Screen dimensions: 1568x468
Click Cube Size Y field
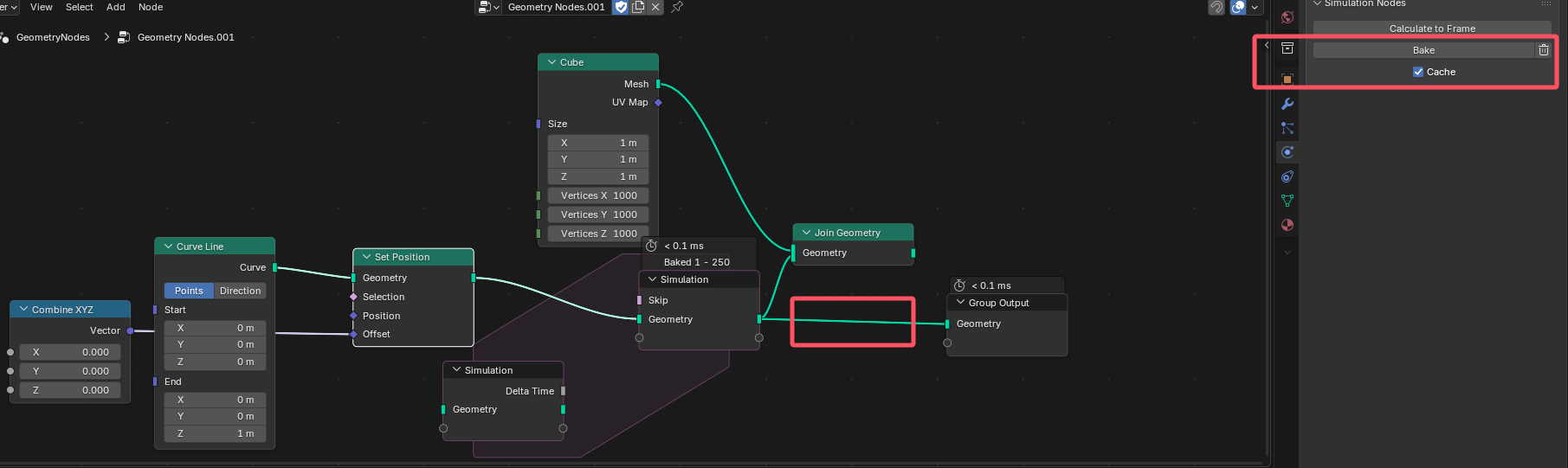point(597,159)
